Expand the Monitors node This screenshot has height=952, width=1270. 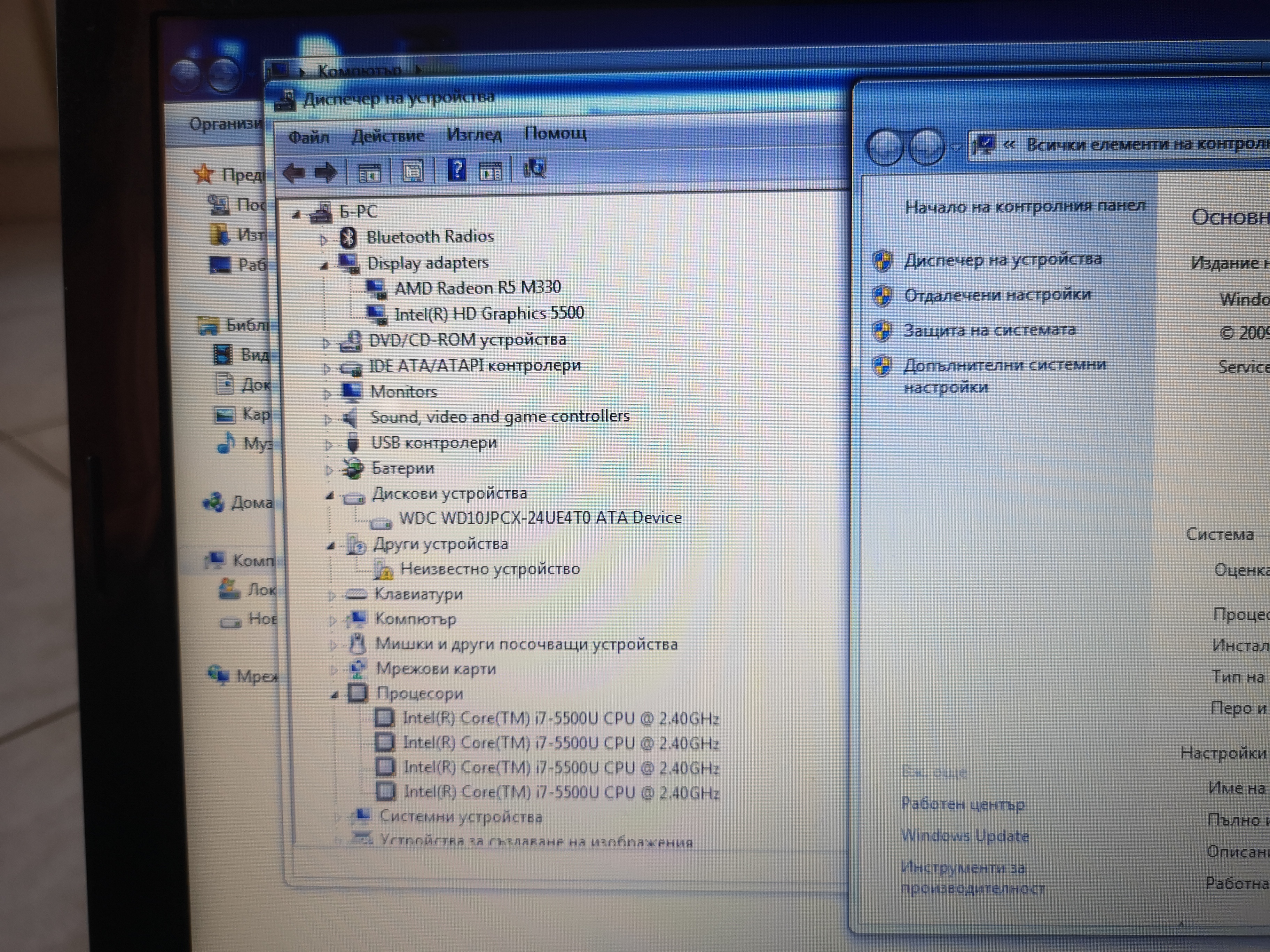click(x=327, y=394)
